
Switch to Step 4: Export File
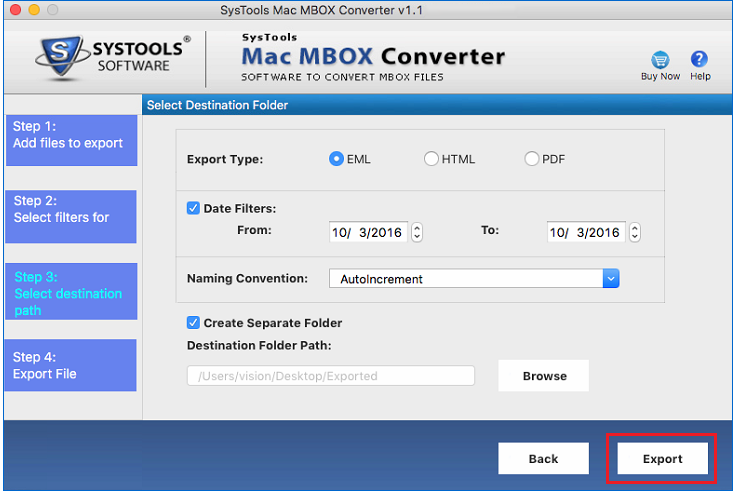(71, 365)
